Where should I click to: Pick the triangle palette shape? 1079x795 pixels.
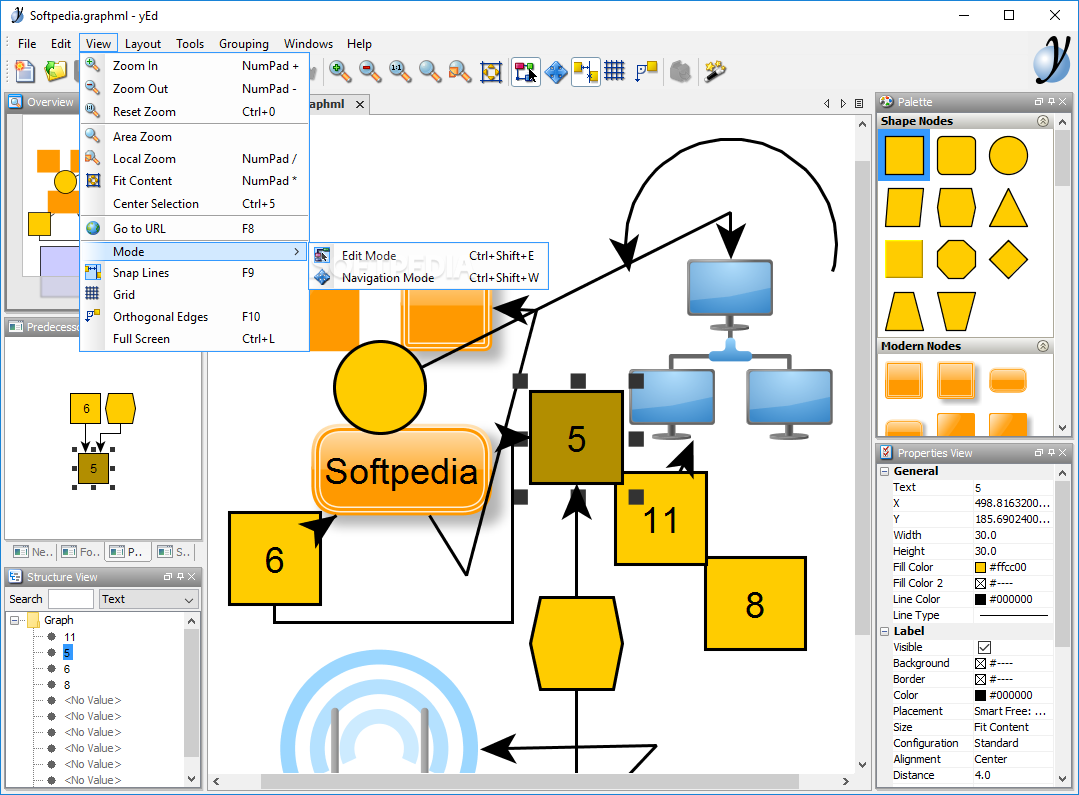click(x=1008, y=207)
